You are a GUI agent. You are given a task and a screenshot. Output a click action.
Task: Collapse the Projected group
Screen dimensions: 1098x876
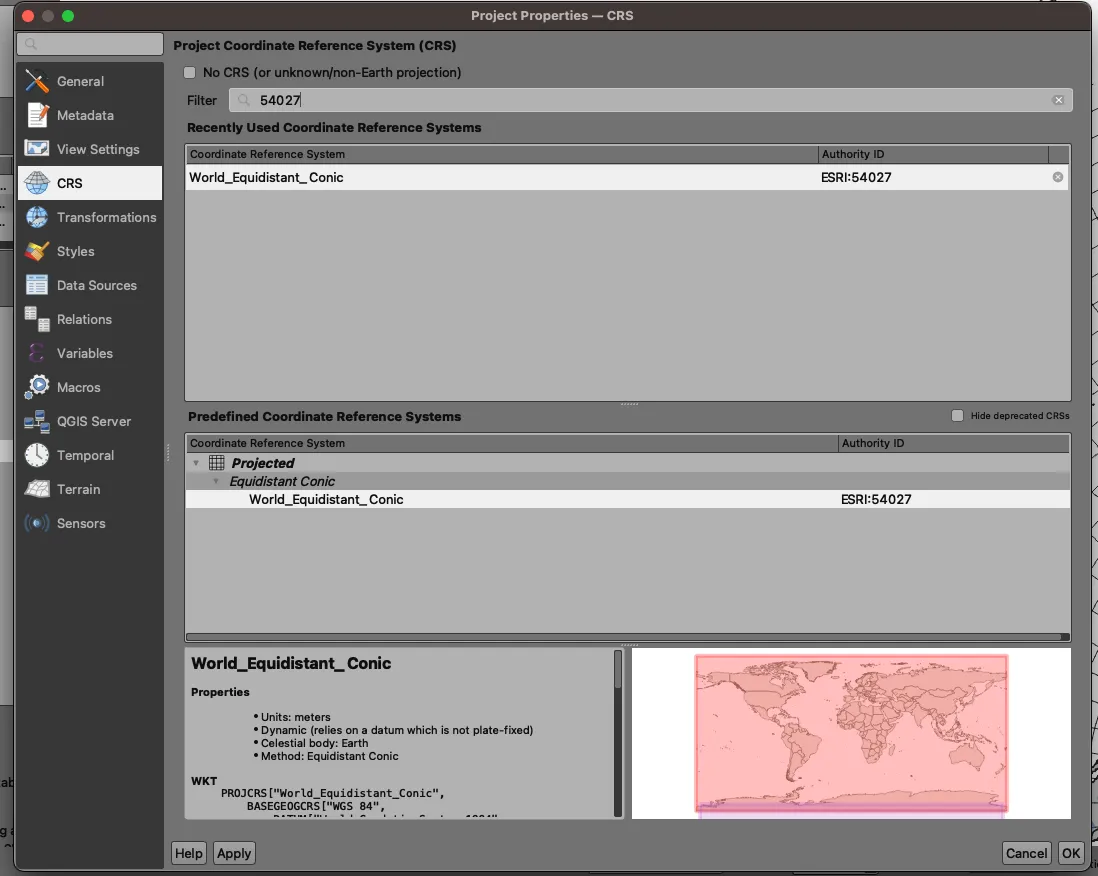click(196, 463)
